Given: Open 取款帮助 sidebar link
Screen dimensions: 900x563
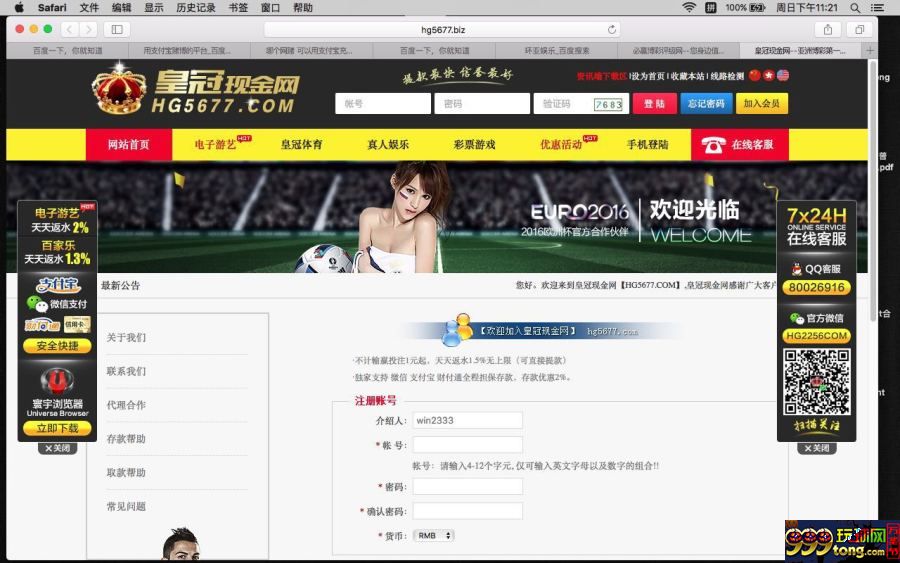Looking at the screenshot, I should tap(126, 473).
